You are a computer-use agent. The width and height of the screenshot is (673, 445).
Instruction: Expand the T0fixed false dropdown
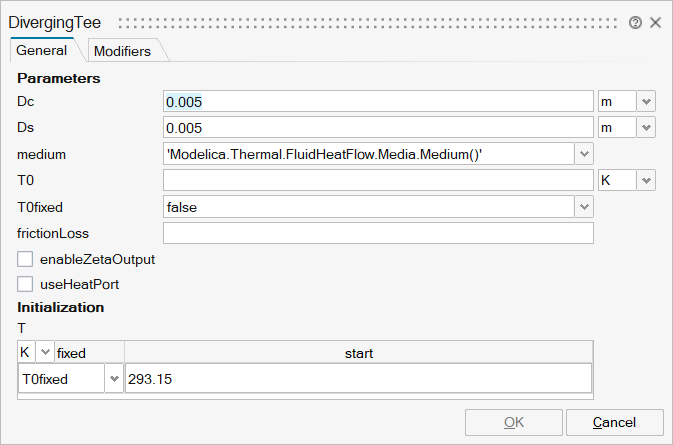pos(584,206)
